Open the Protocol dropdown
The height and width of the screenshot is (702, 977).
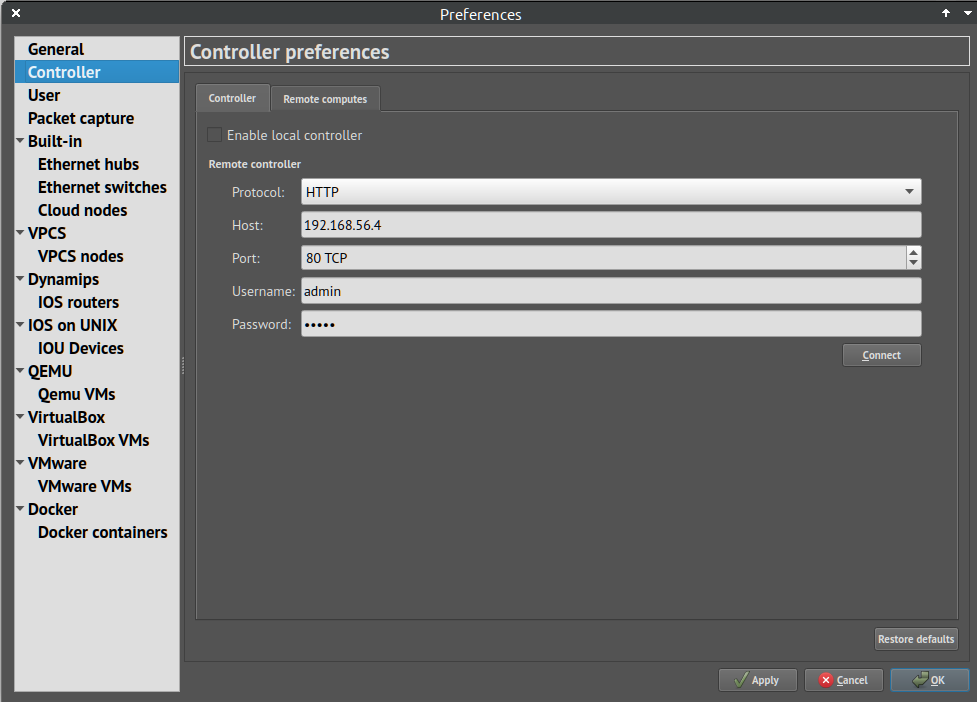pyautogui.click(x=611, y=192)
